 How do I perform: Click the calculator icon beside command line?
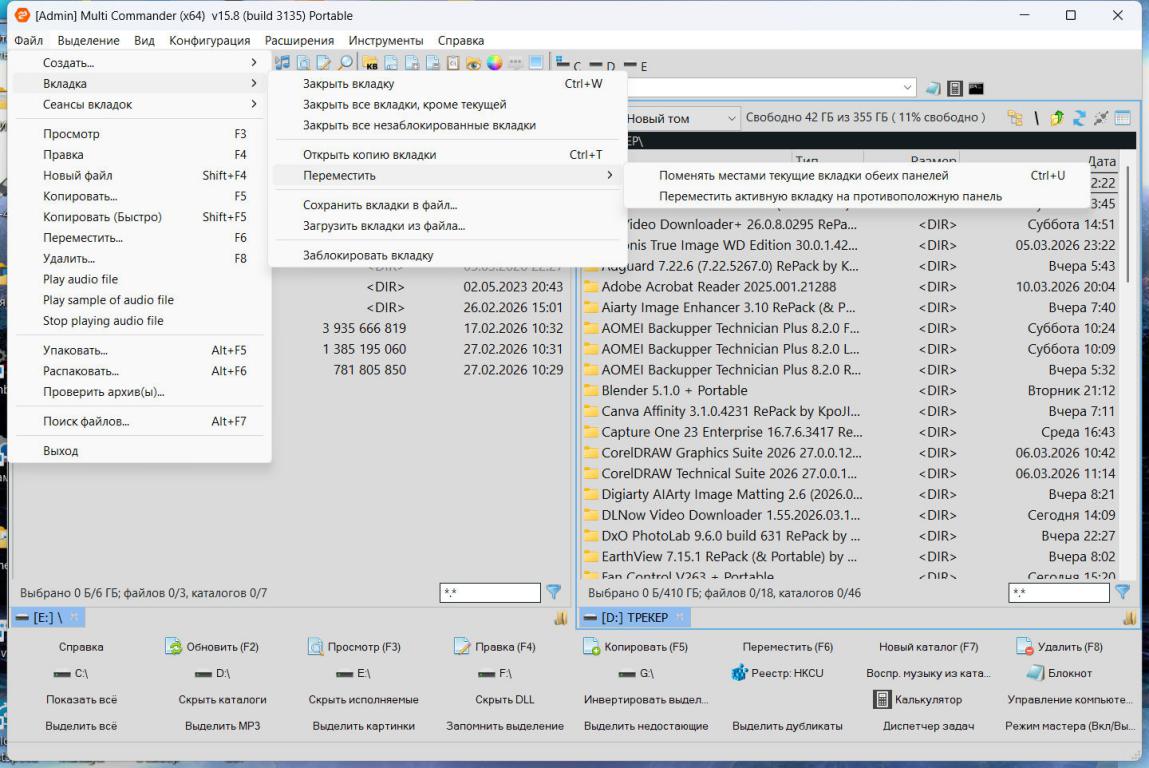955,89
